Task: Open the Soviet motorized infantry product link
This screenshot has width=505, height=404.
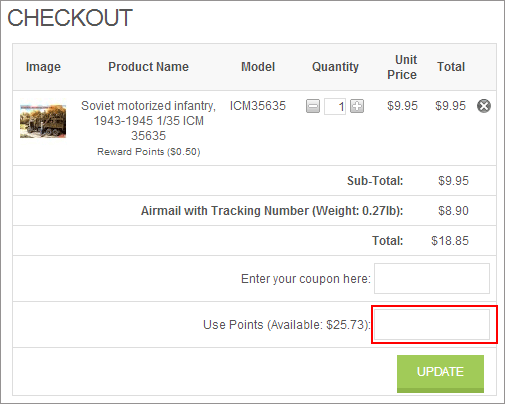Action: (148, 121)
